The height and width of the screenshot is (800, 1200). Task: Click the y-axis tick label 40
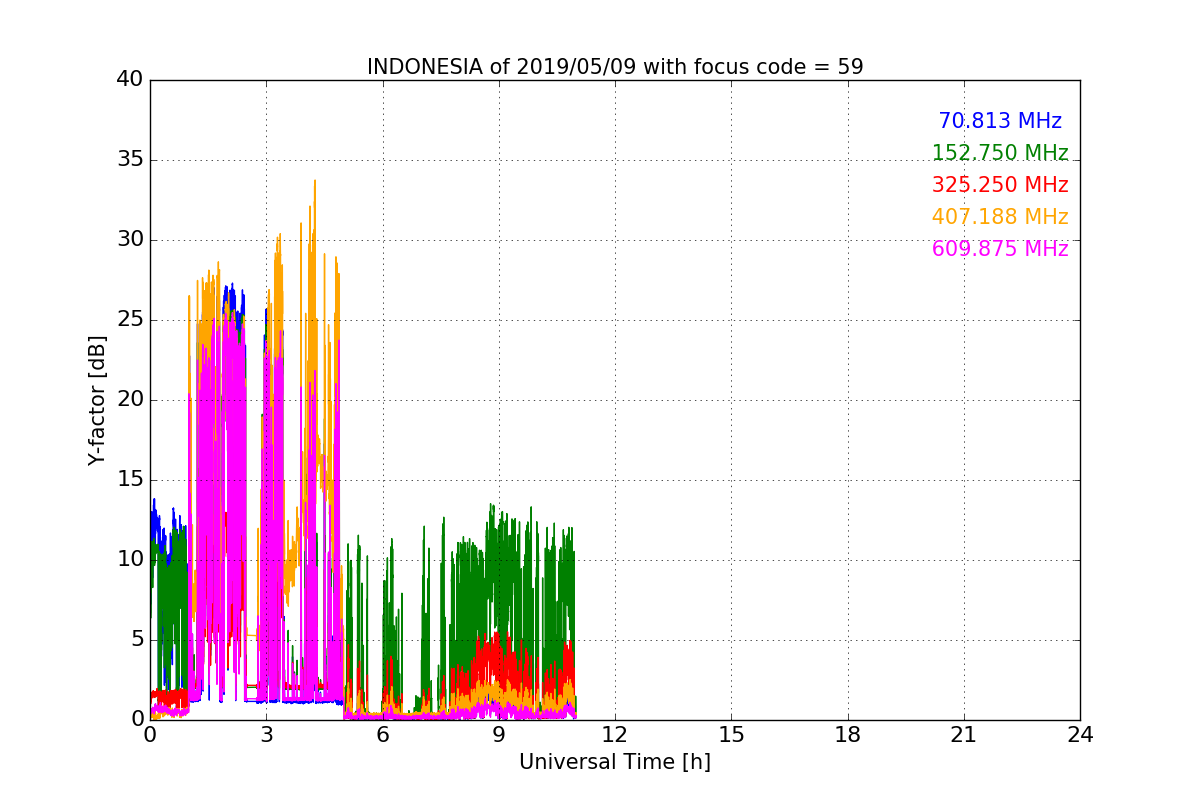pyautogui.click(x=131, y=80)
